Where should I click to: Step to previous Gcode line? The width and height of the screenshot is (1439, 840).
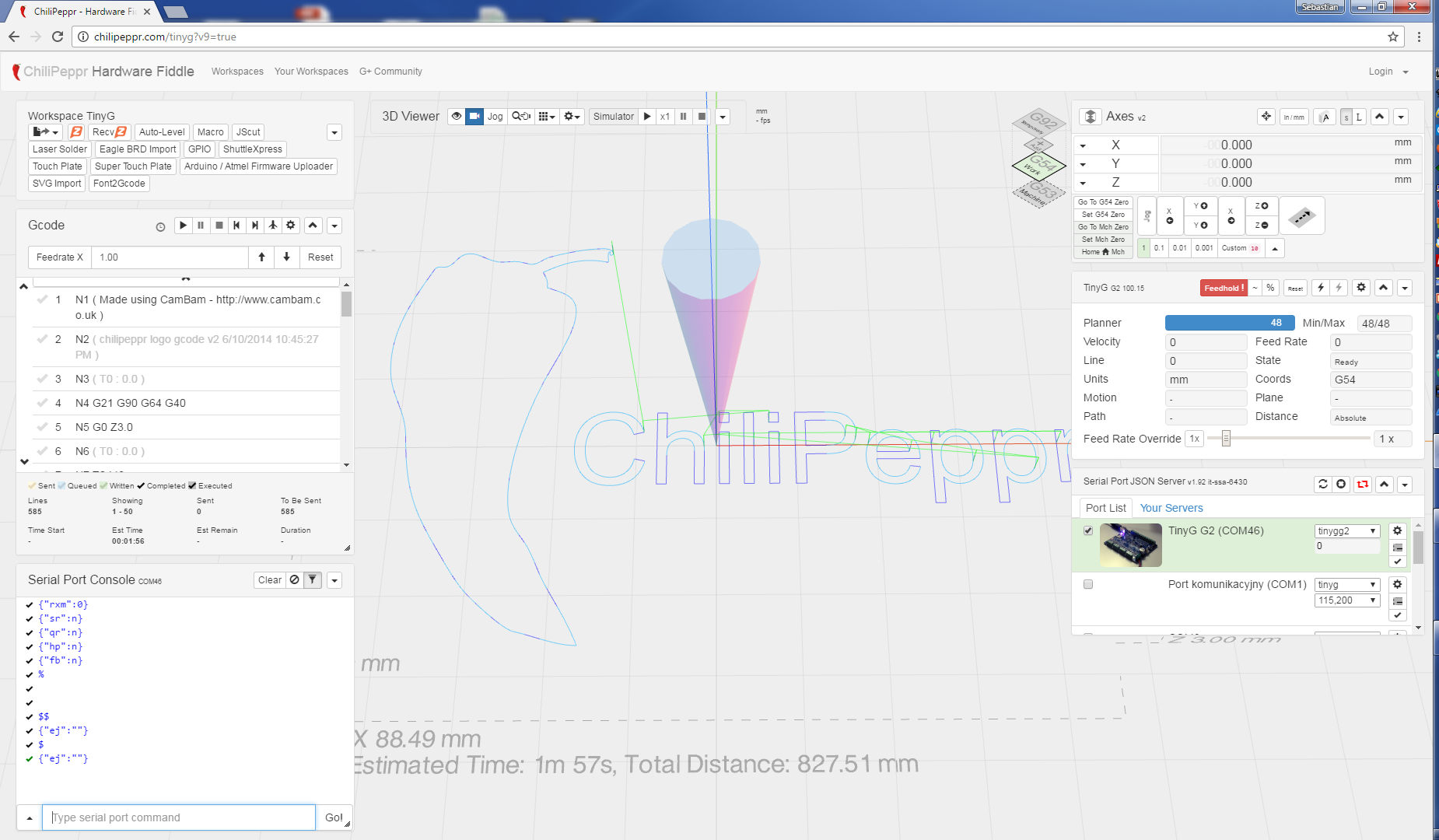click(x=236, y=226)
